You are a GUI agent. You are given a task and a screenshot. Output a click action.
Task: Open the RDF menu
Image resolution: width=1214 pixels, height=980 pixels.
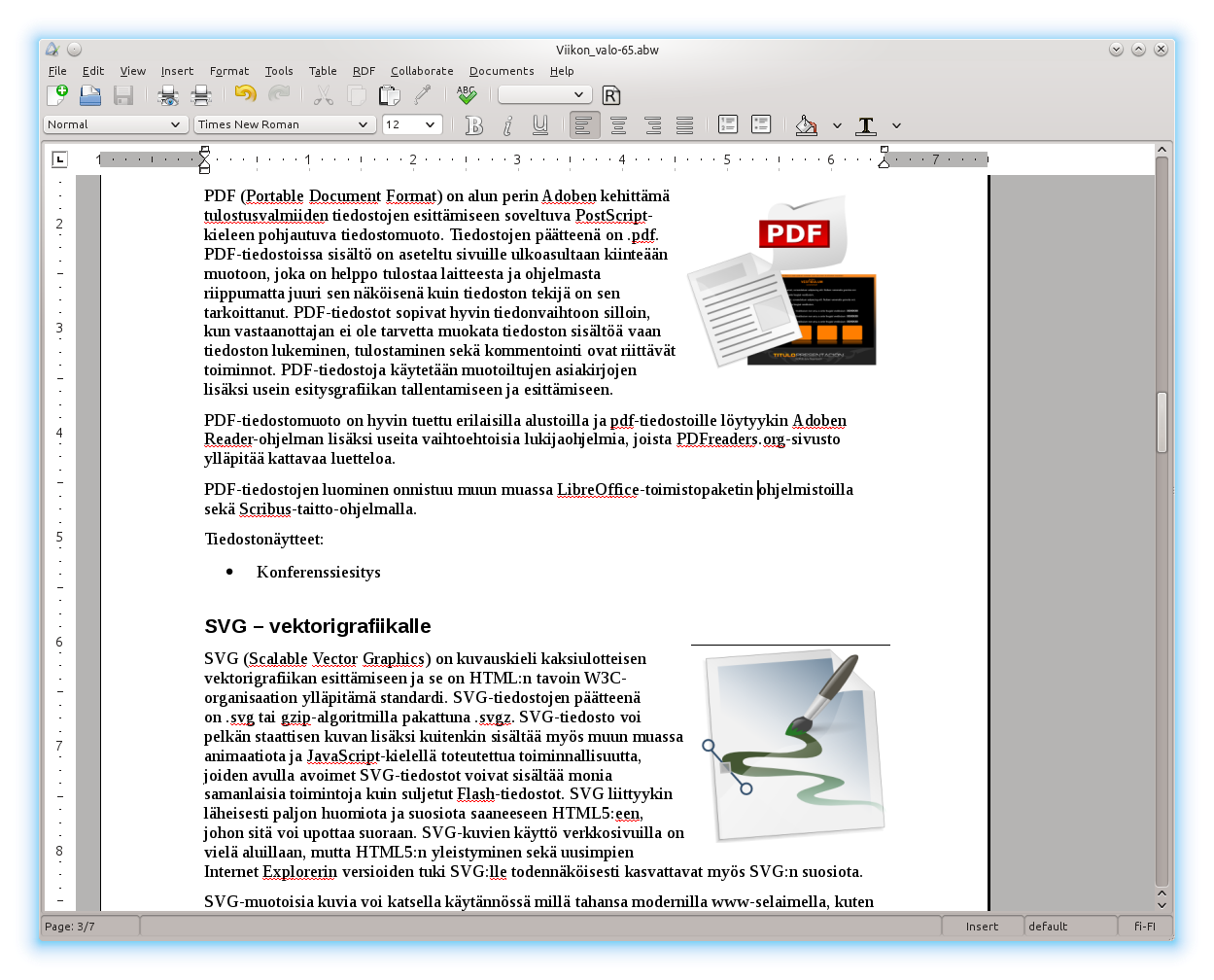click(364, 71)
